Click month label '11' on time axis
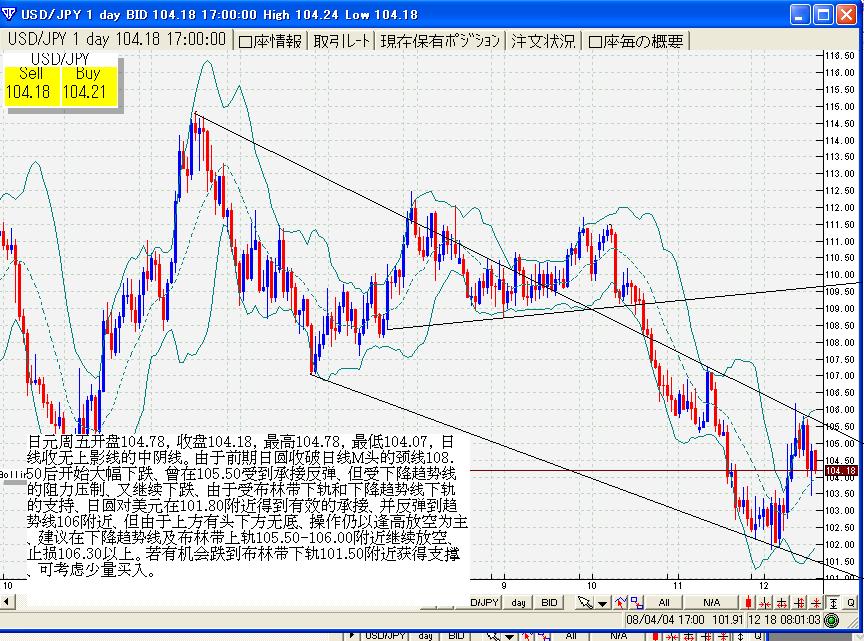 678,585
